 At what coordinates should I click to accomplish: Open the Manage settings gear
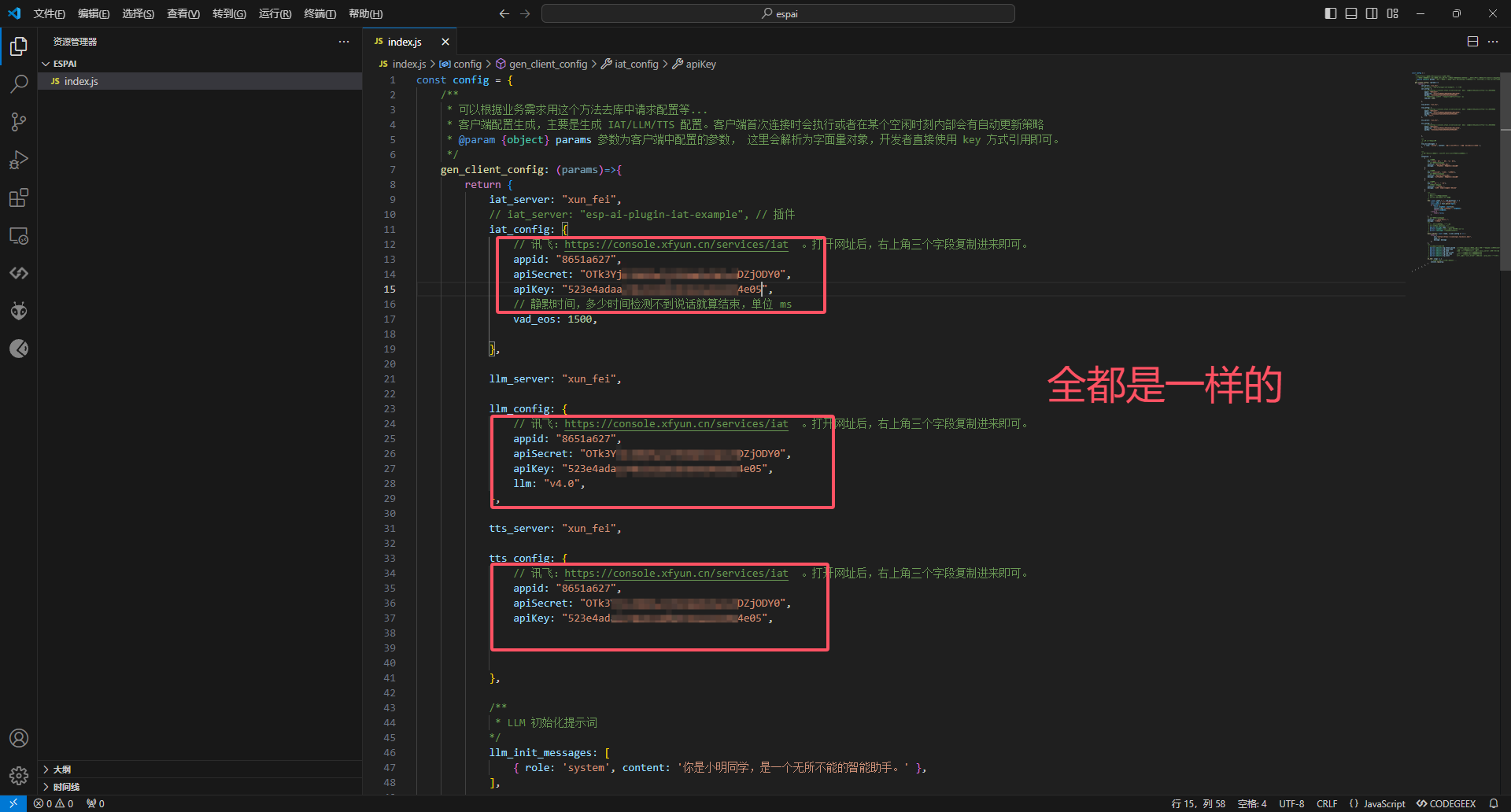click(19, 776)
